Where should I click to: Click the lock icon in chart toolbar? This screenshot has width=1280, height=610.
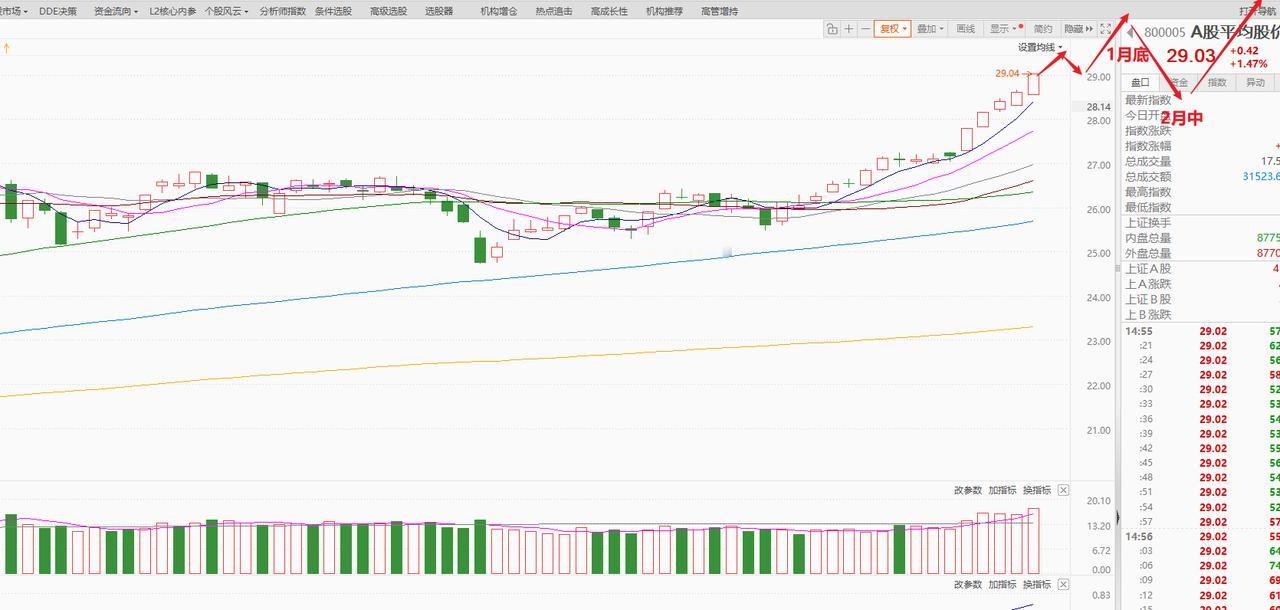click(x=832, y=29)
